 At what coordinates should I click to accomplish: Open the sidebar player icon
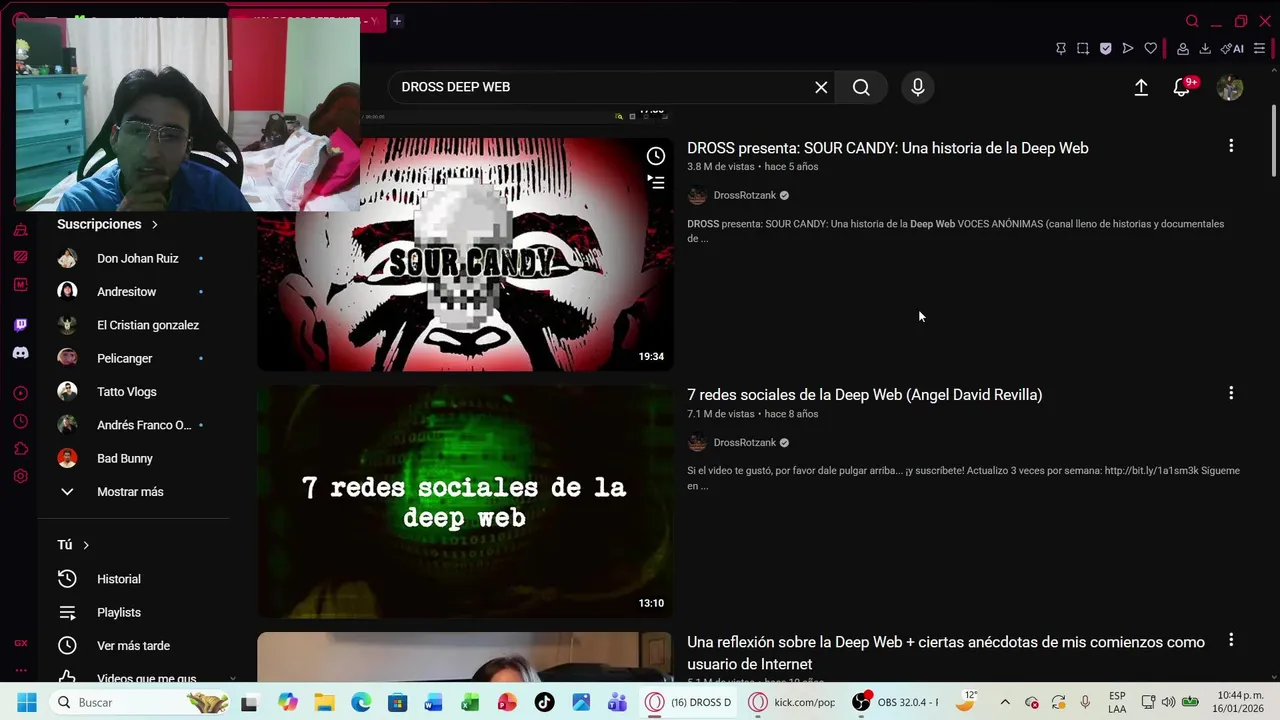pyautogui.click(x=20, y=393)
